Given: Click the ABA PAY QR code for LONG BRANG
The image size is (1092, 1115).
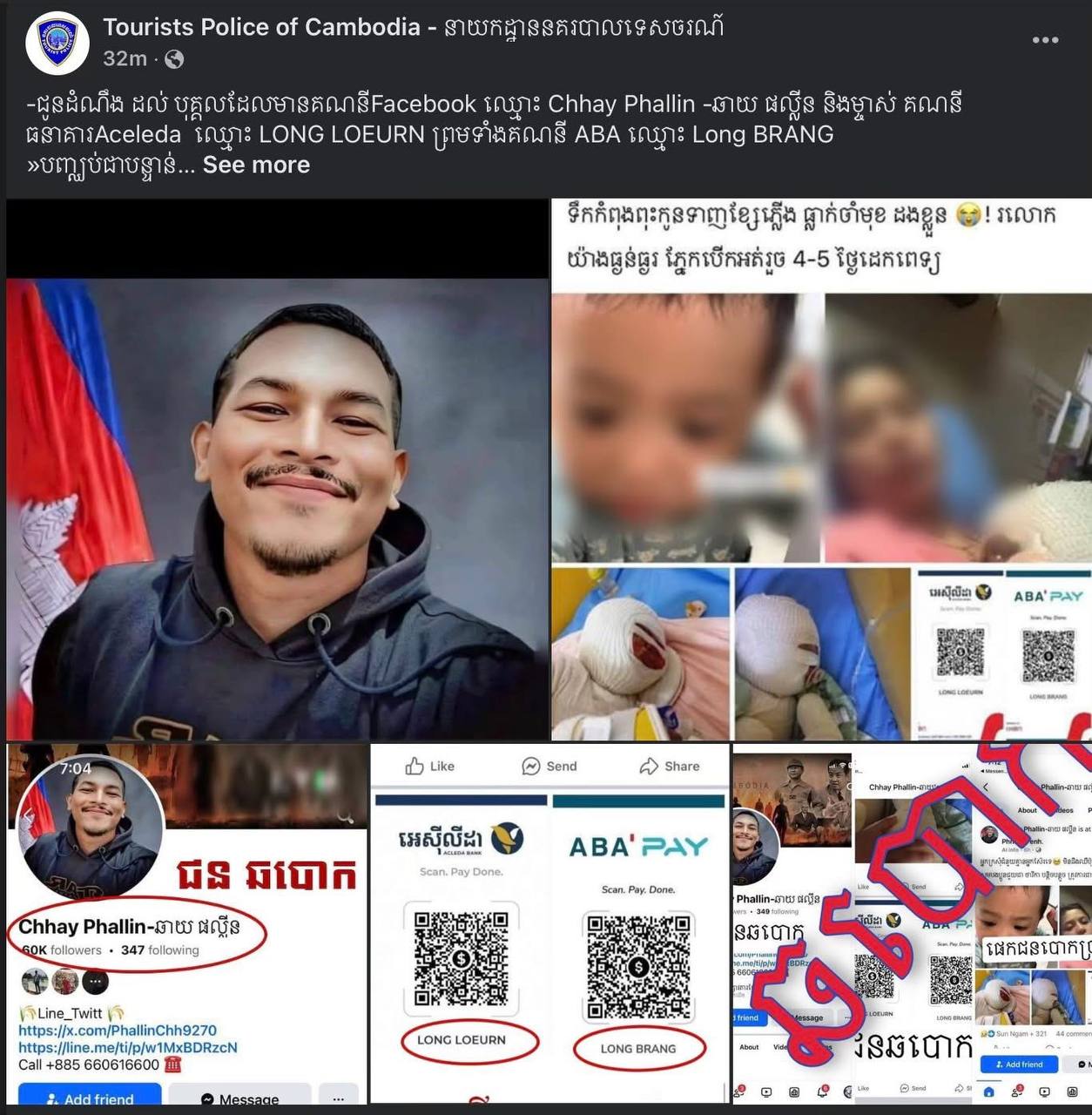Looking at the screenshot, I should (x=638, y=966).
